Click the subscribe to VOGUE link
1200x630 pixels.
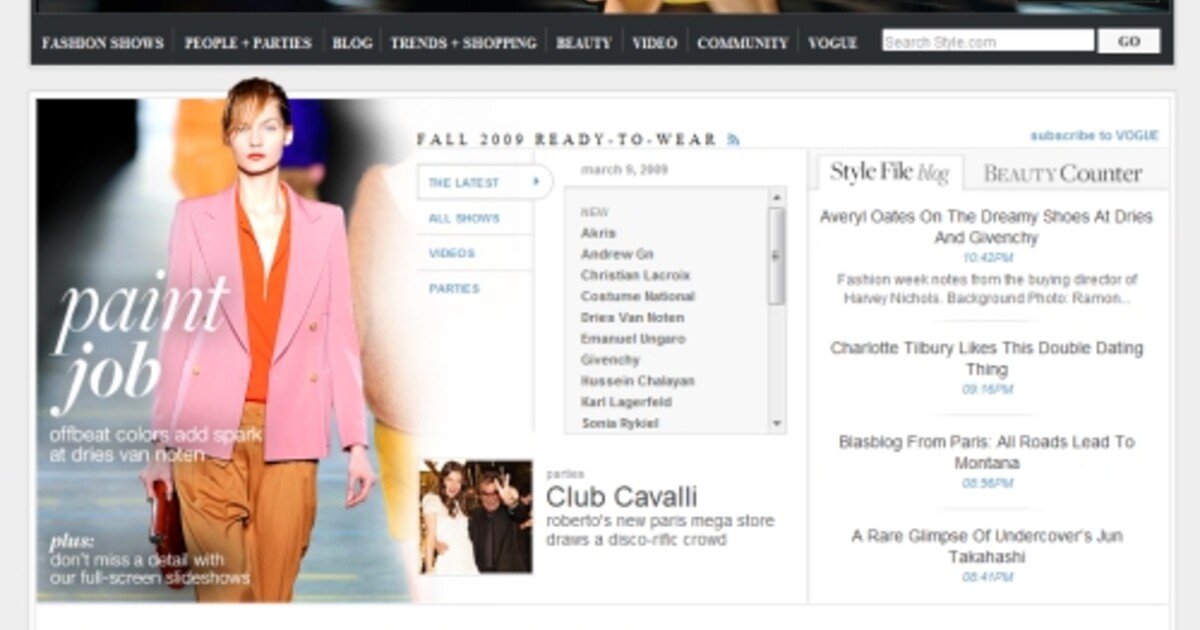[1094, 136]
